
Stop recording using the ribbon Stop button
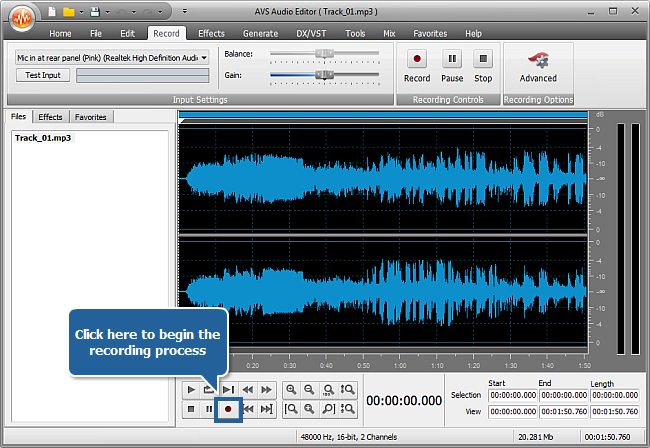483,66
